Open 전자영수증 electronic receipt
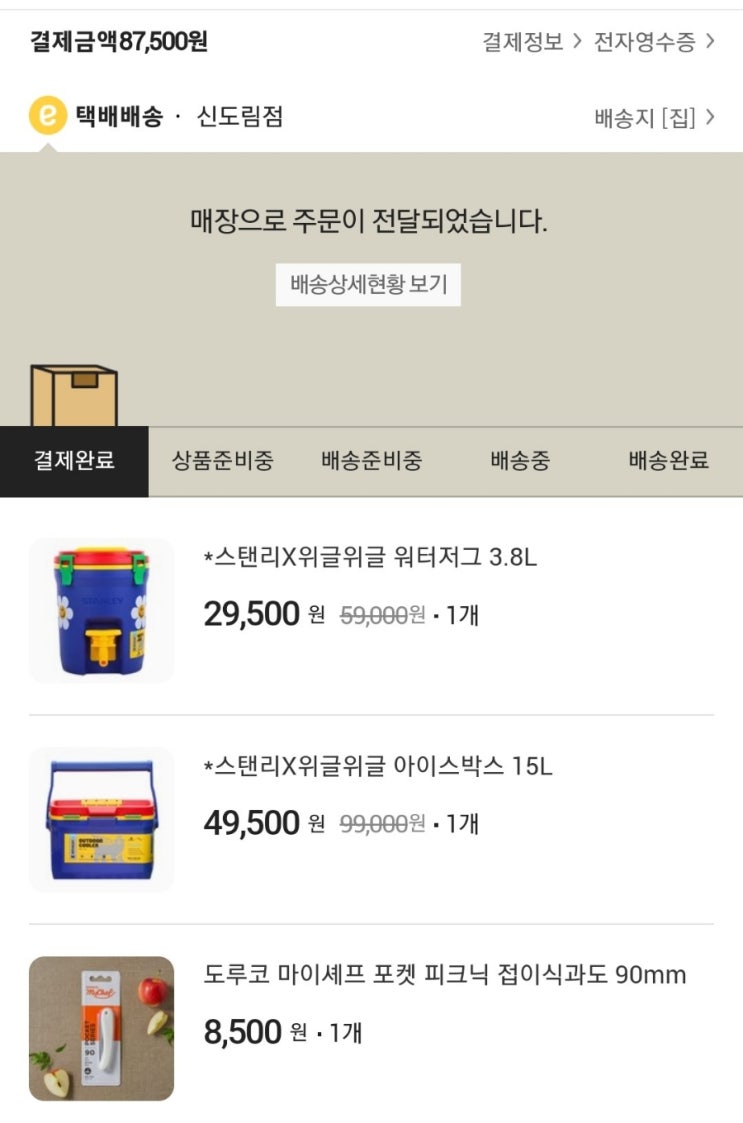This screenshot has height=1123, width=743. tap(644, 42)
